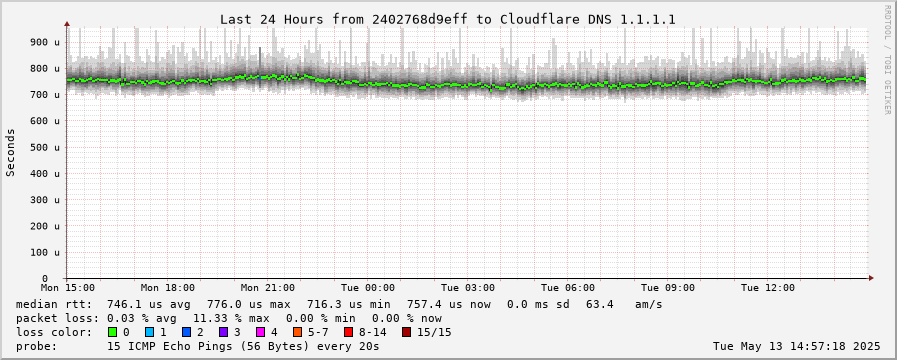The height and width of the screenshot is (360, 897).
Task: Click the red arrow at the x-axis end
Action: click(x=871, y=278)
